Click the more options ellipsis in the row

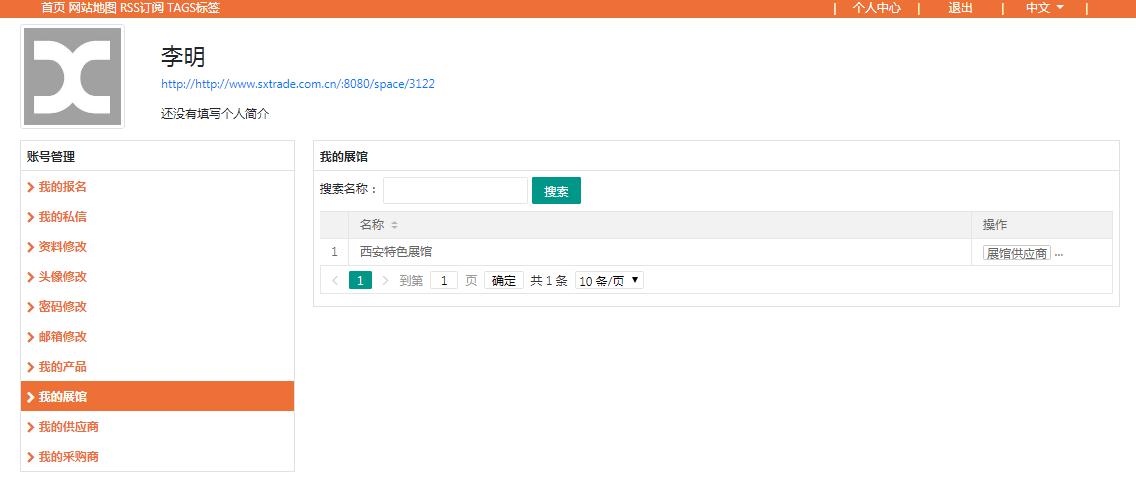pos(1059,254)
